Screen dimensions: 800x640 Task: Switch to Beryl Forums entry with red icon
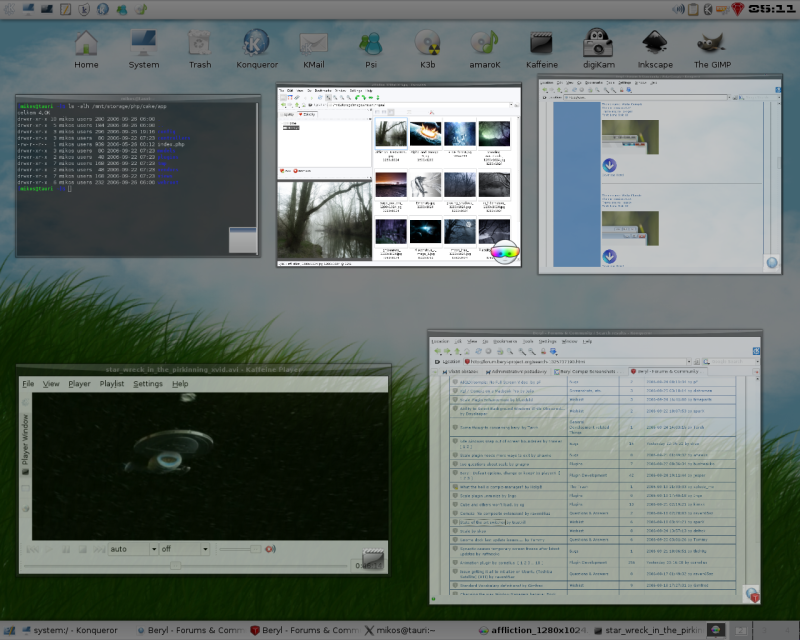tap(305, 630)
